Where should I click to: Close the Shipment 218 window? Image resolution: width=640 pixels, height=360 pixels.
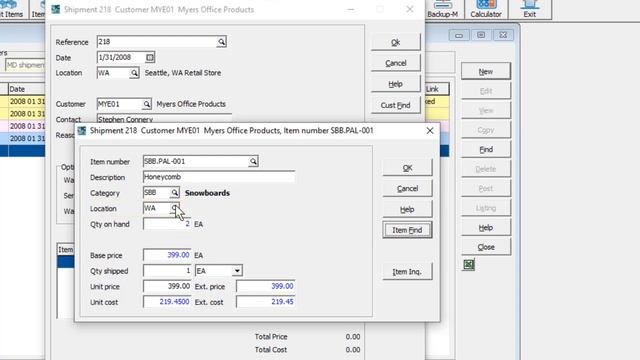tap(410, 9)
